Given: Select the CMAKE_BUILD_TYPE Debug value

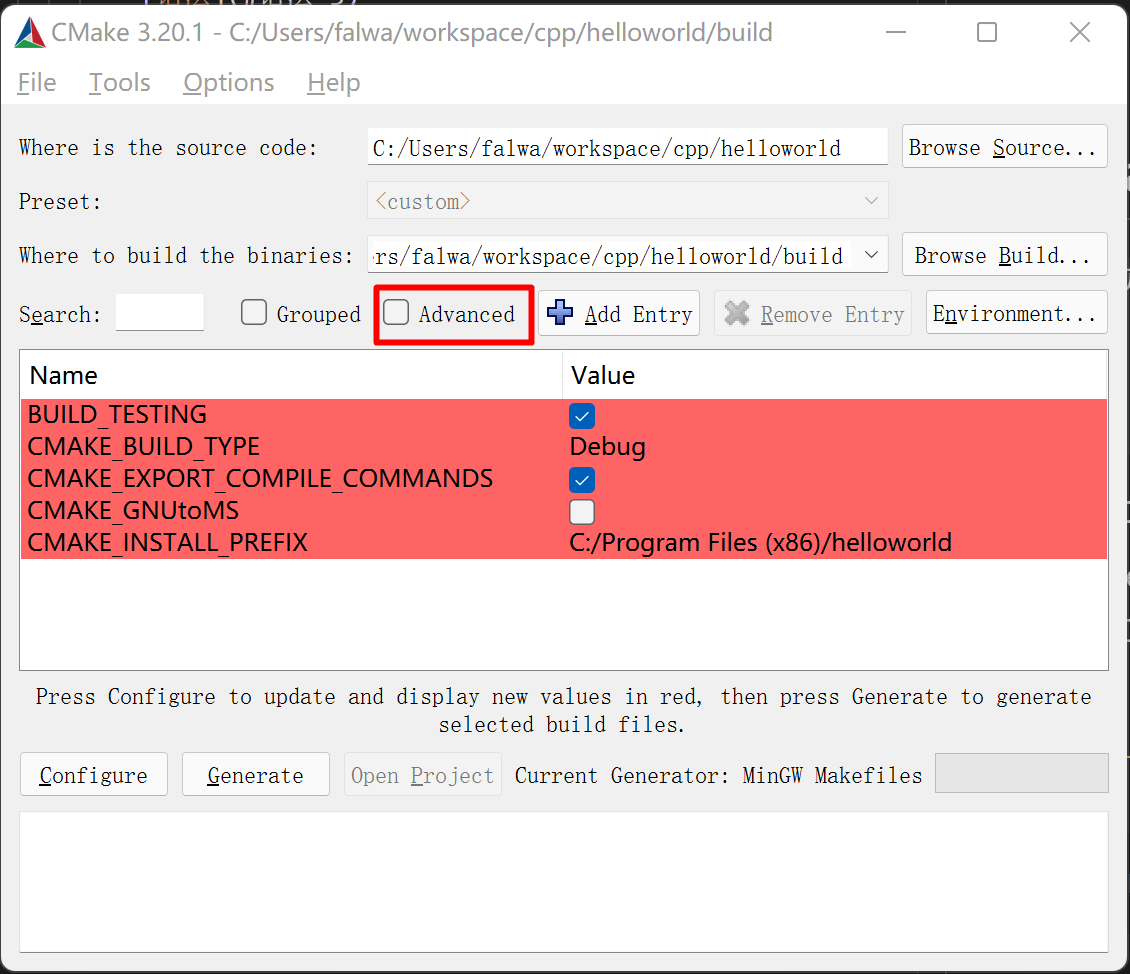Looking at the screenshot, I should click(608, 447).
